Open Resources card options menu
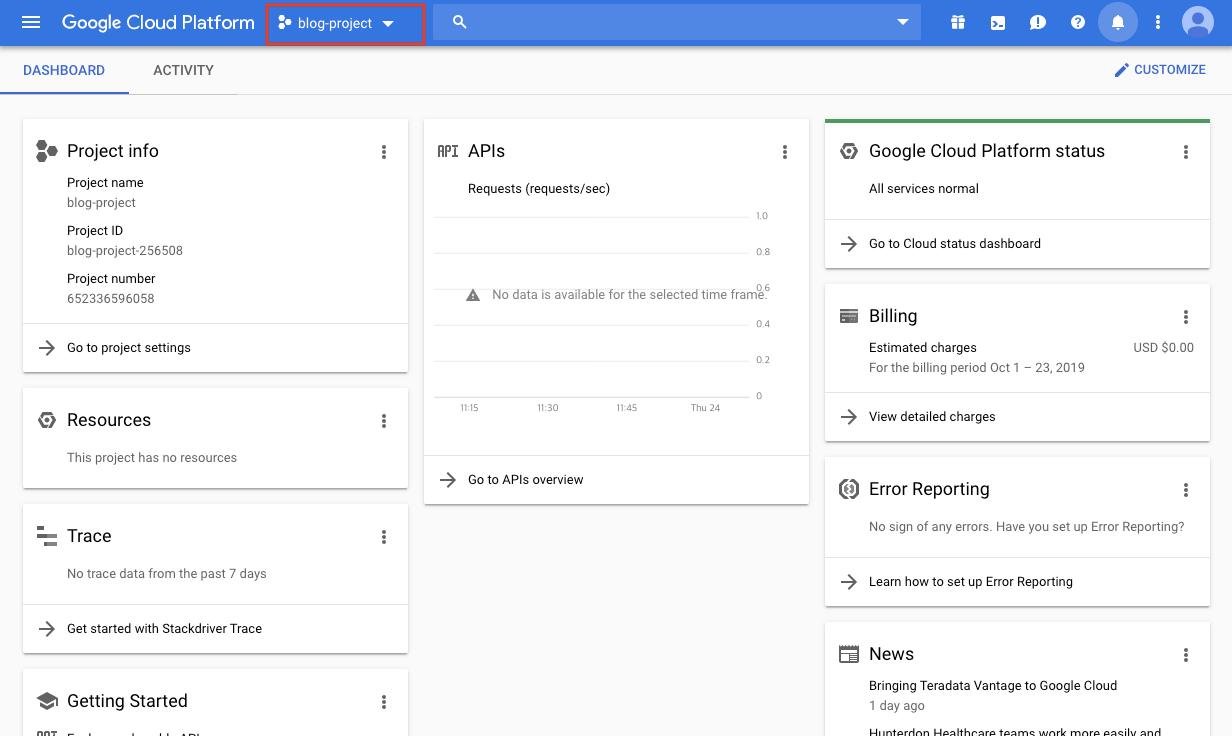1232x736 pixels. [384, 421]
